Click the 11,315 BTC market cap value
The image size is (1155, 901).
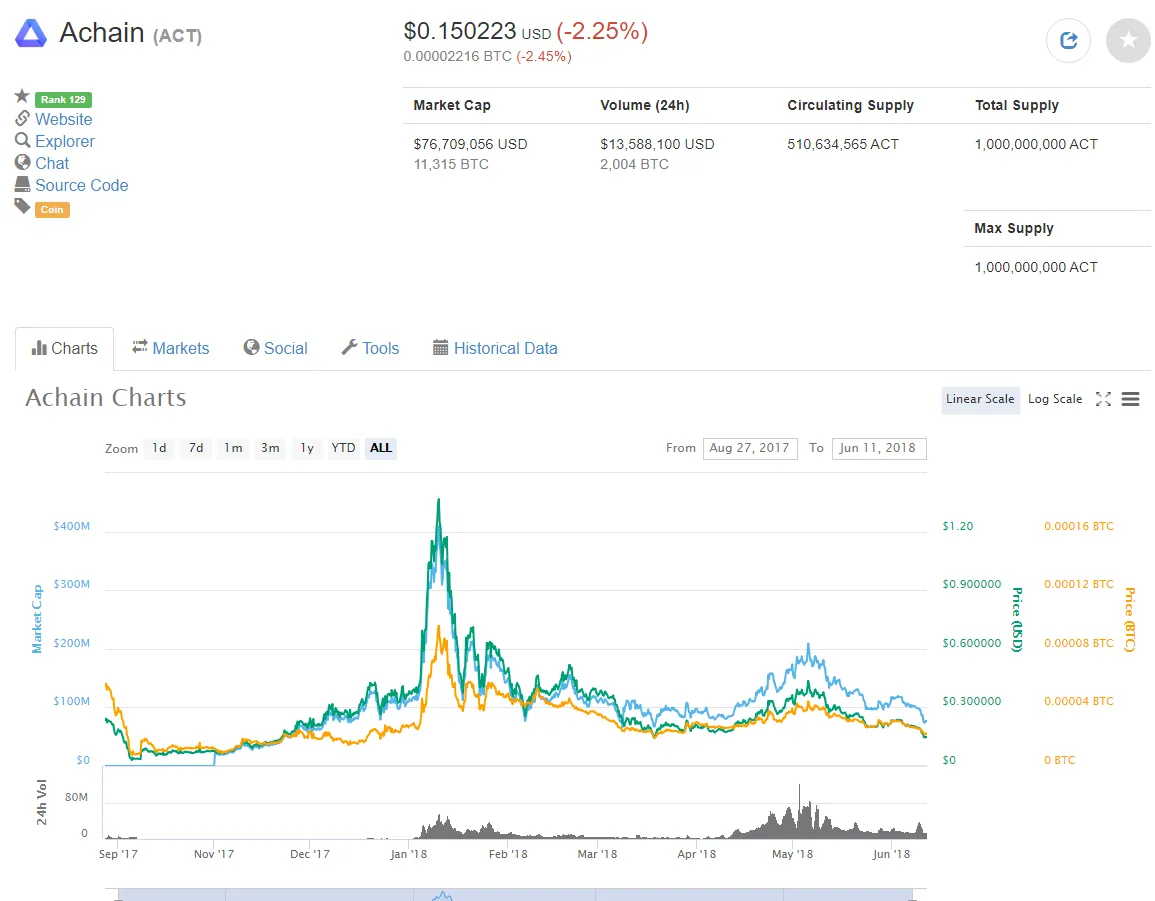(451, 164)
